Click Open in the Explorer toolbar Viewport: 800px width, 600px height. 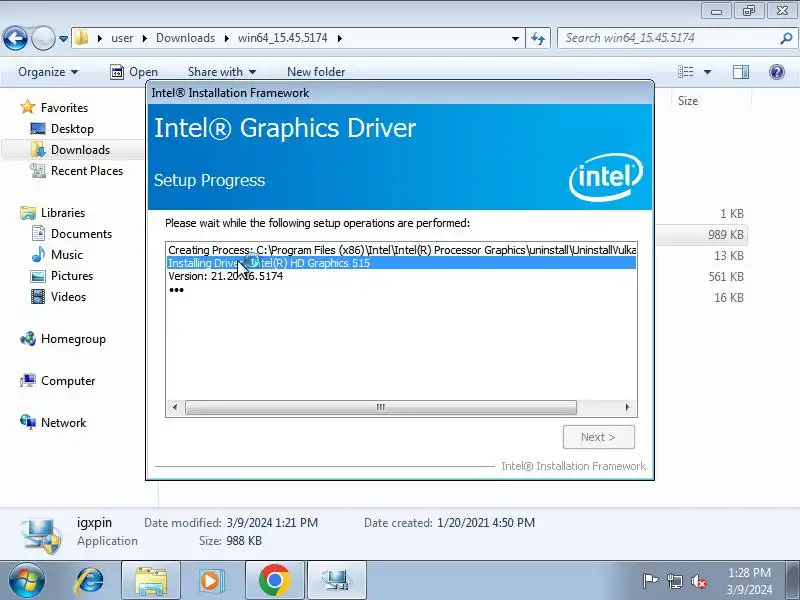(x=134, y=72)
